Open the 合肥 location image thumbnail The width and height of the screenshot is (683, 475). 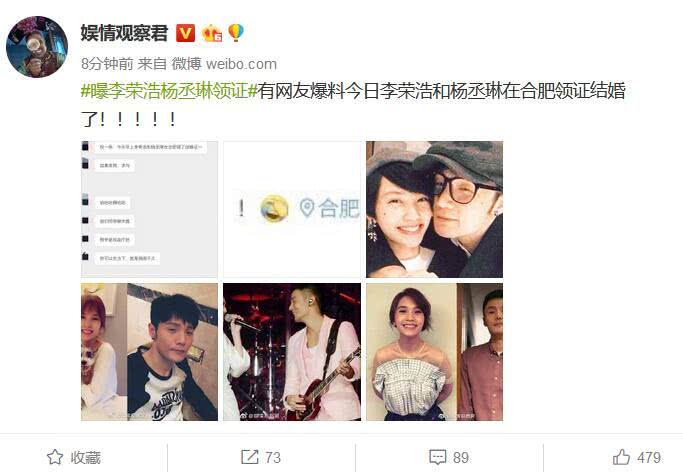click(292, 209)
